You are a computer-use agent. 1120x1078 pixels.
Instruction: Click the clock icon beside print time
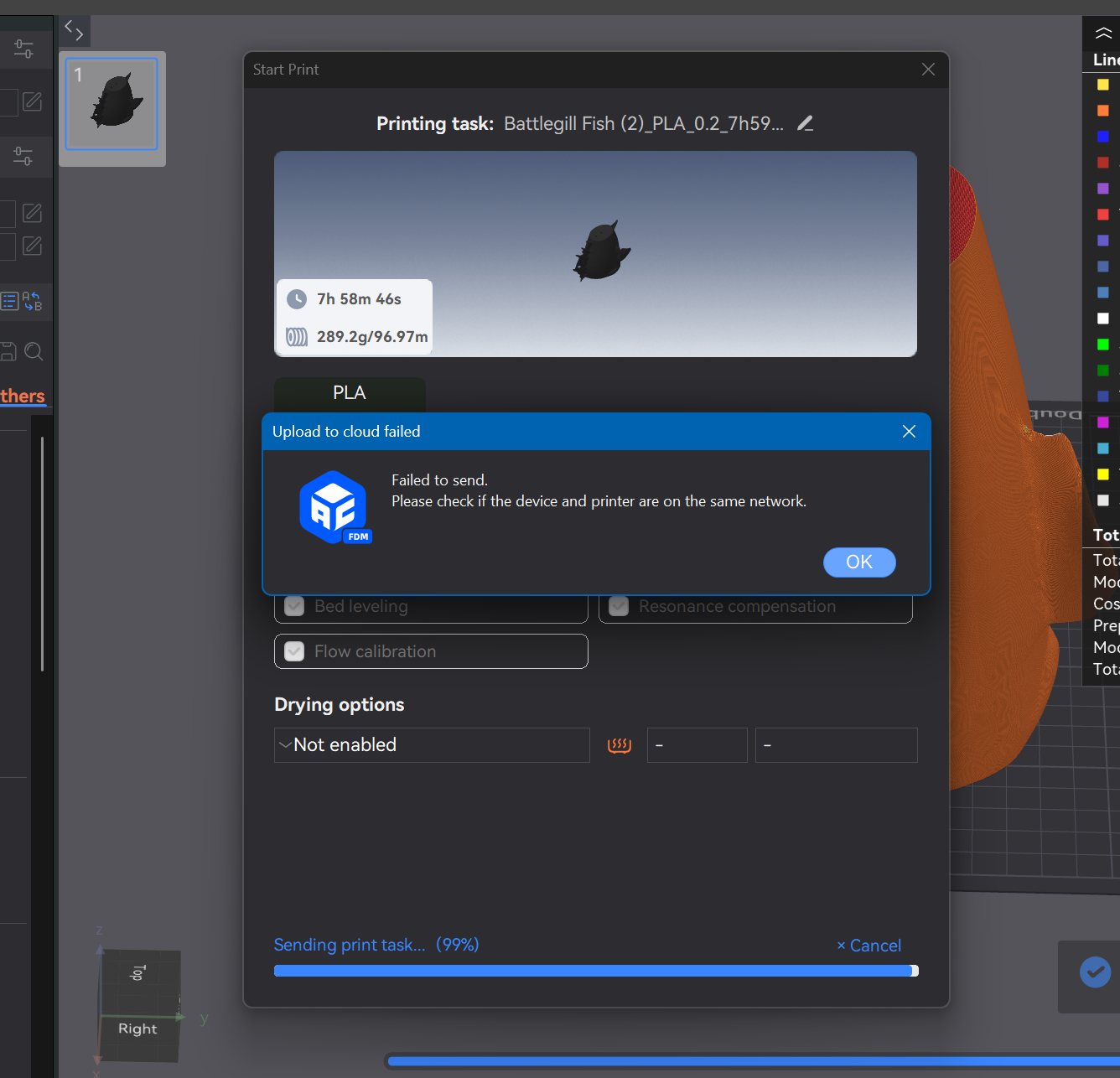297,299
